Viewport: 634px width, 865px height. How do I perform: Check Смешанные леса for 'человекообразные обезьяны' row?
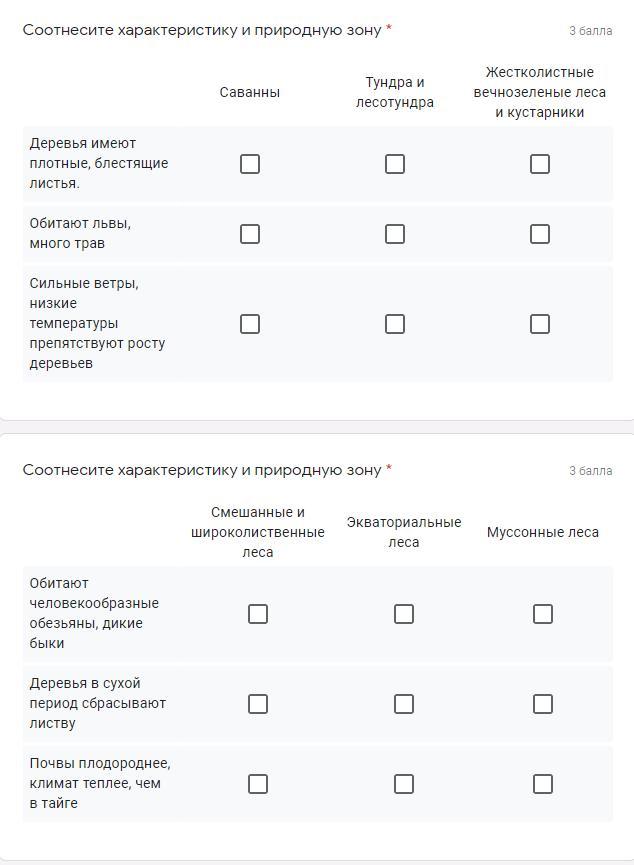pos(258,613)
